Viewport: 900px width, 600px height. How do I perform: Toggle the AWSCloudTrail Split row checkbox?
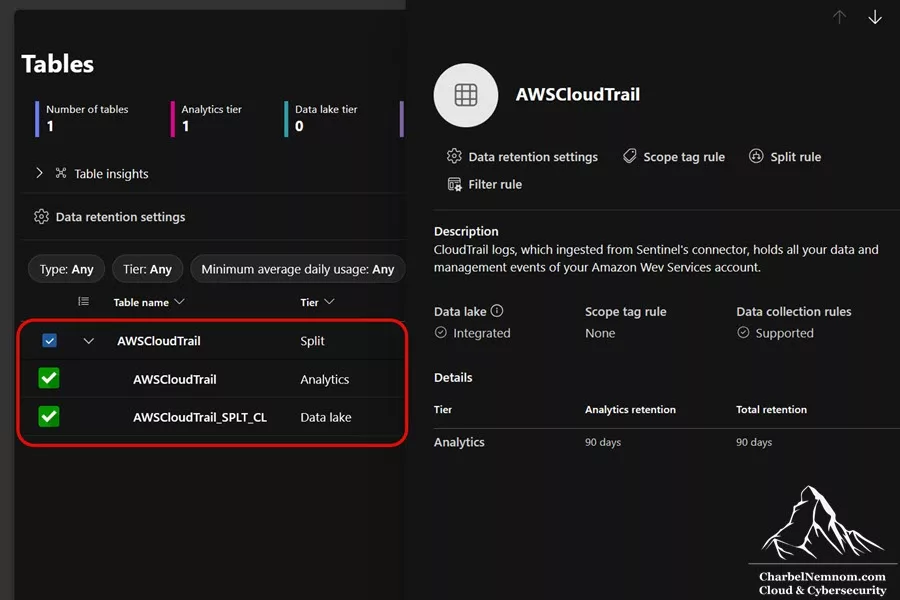[49, 340]
